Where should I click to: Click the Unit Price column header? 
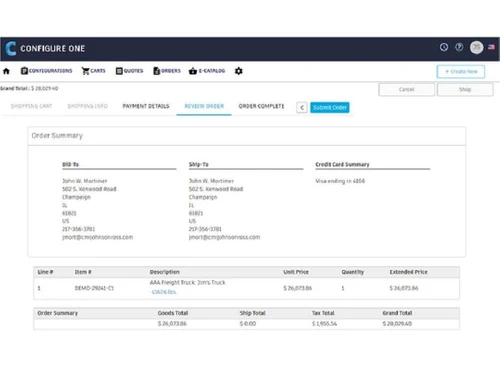[x=296, y=272]
